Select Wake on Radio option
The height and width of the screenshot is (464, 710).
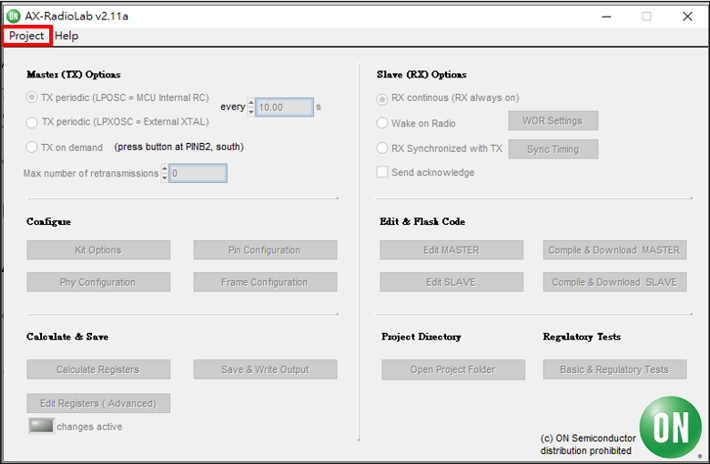[382, 123]
